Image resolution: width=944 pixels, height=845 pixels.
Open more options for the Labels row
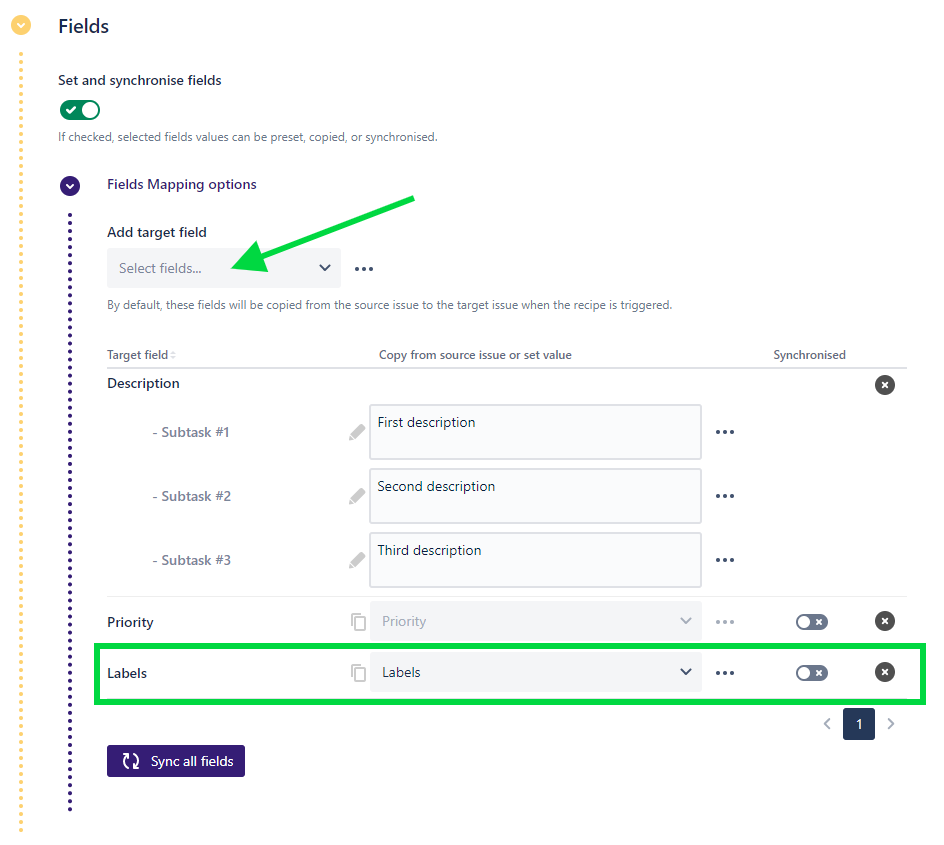point(725,673)
